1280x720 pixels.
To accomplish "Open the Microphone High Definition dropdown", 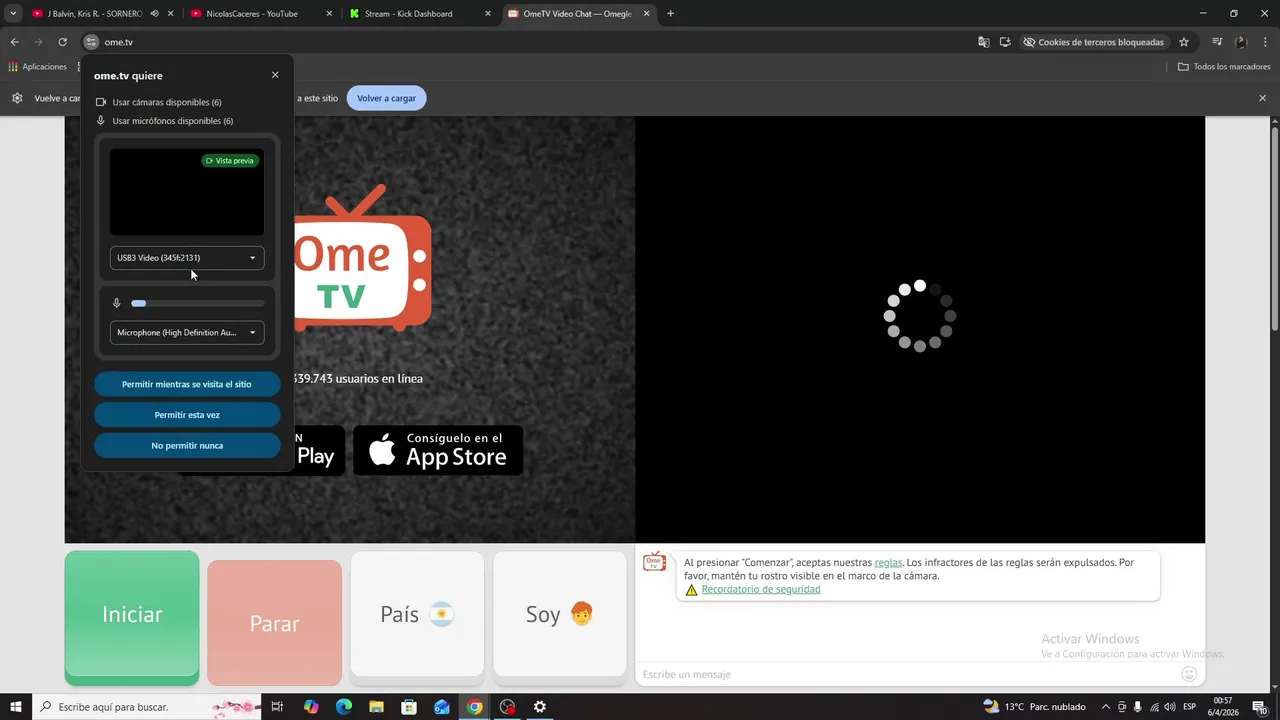I will [187, 333].
